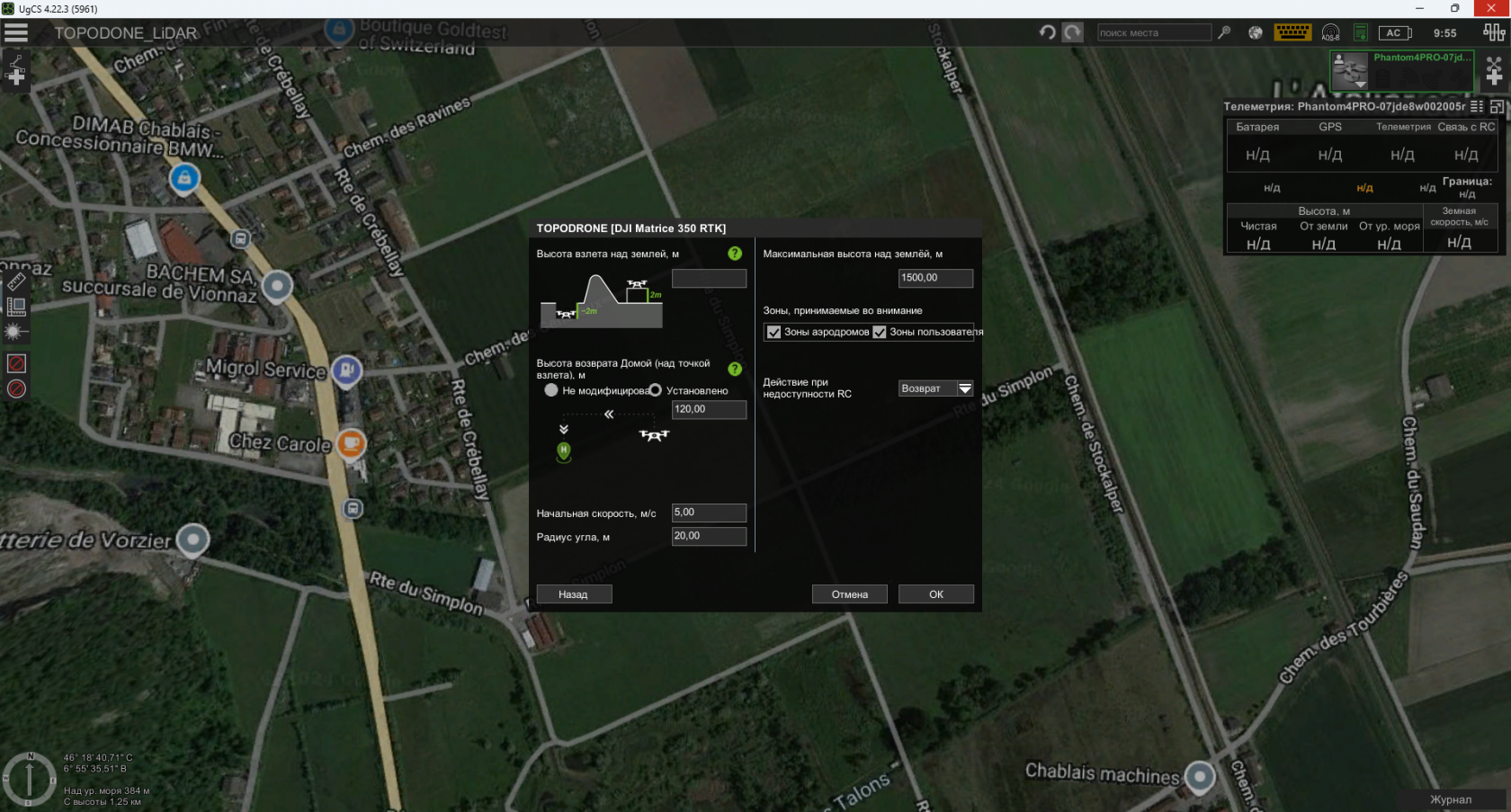Click the initial speed field 5,00

(x=710, y=513)
